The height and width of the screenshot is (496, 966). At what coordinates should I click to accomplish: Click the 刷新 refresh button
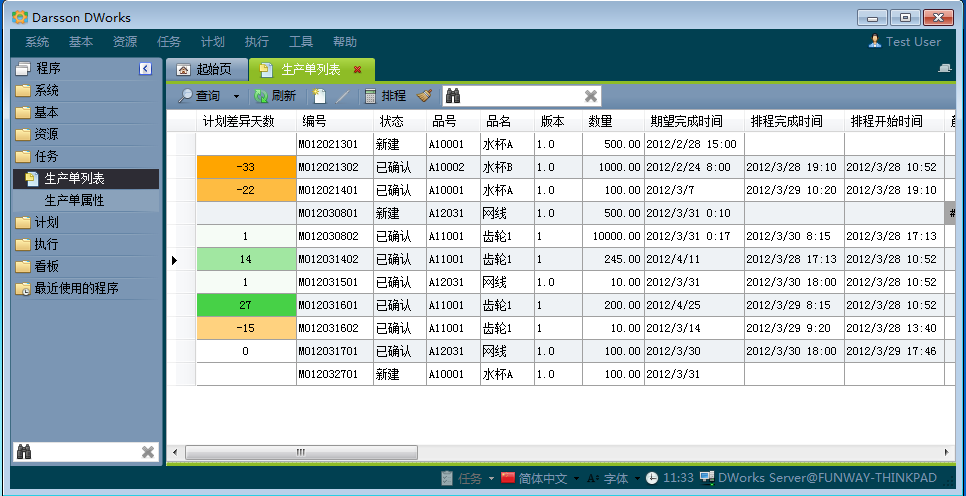[275, 96]
